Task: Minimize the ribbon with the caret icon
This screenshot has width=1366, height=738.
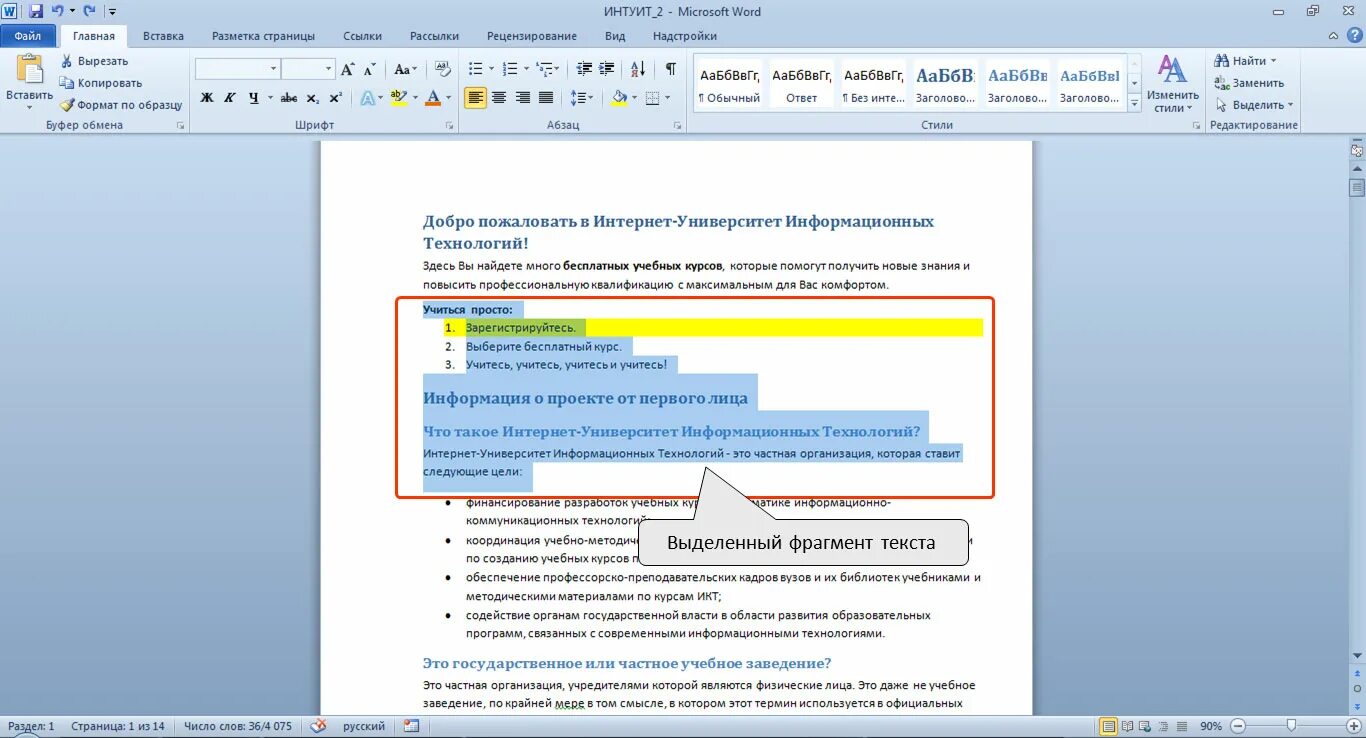Action: (x=1334, y=36)
